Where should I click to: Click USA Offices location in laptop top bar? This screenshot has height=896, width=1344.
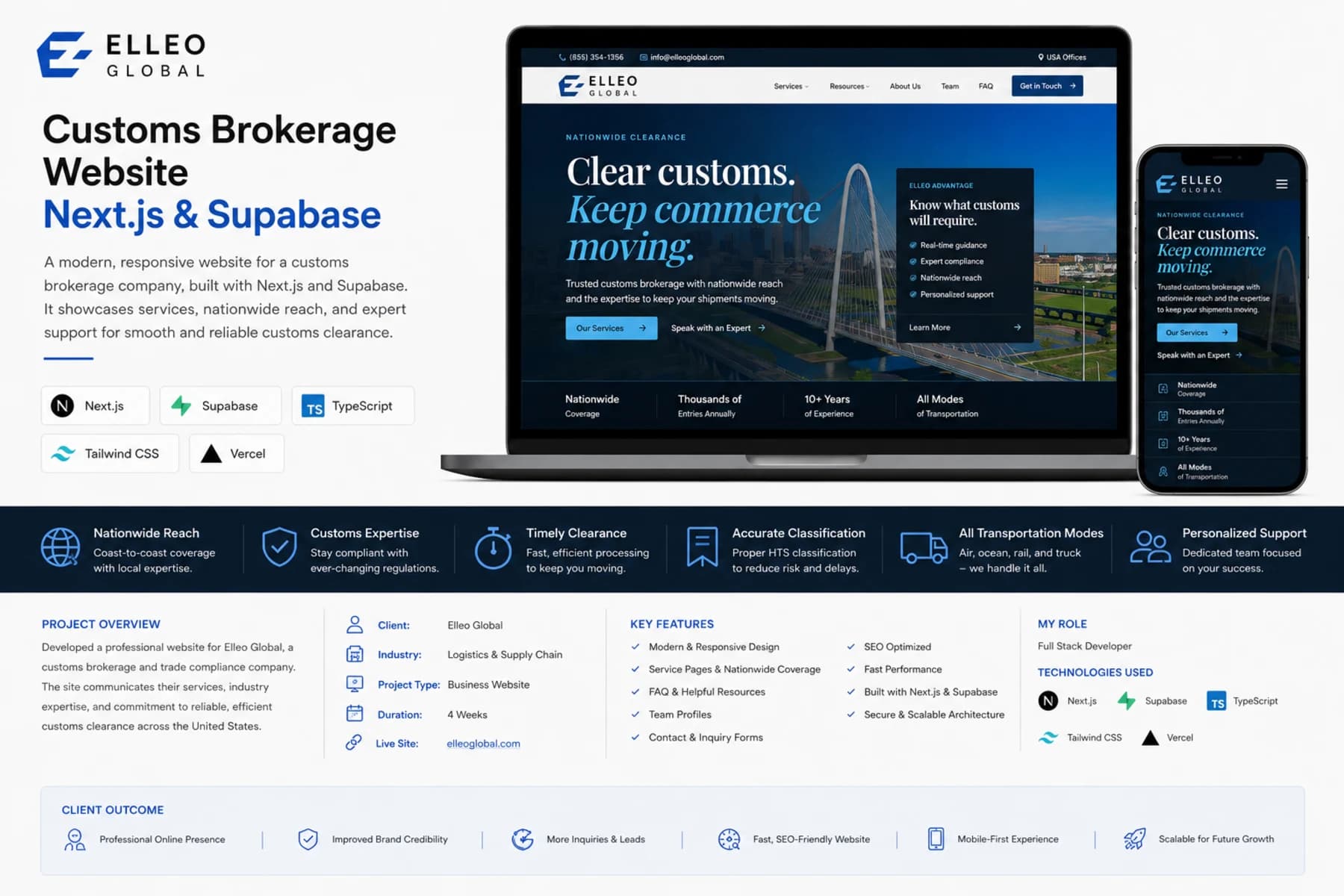coord(1062,57)
